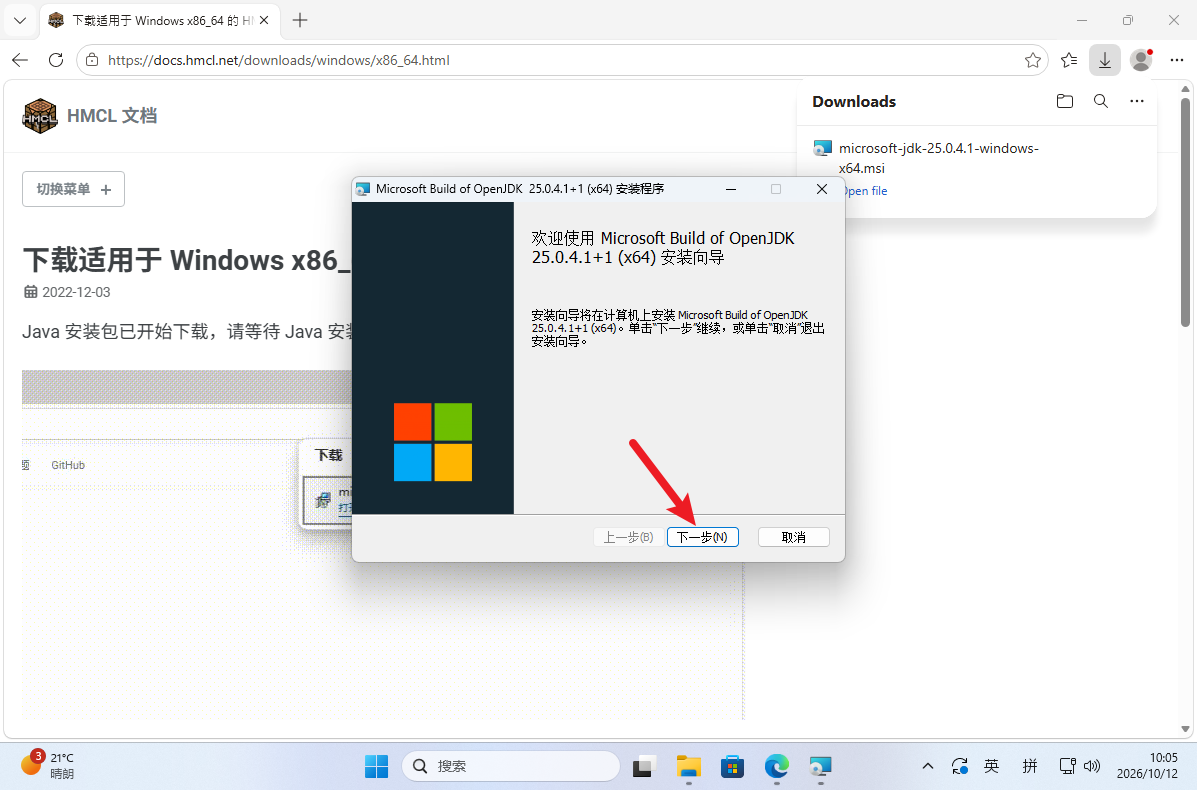Open the volume tray icon
This screenshot has width=1197, height=790.
[1092, 766]
